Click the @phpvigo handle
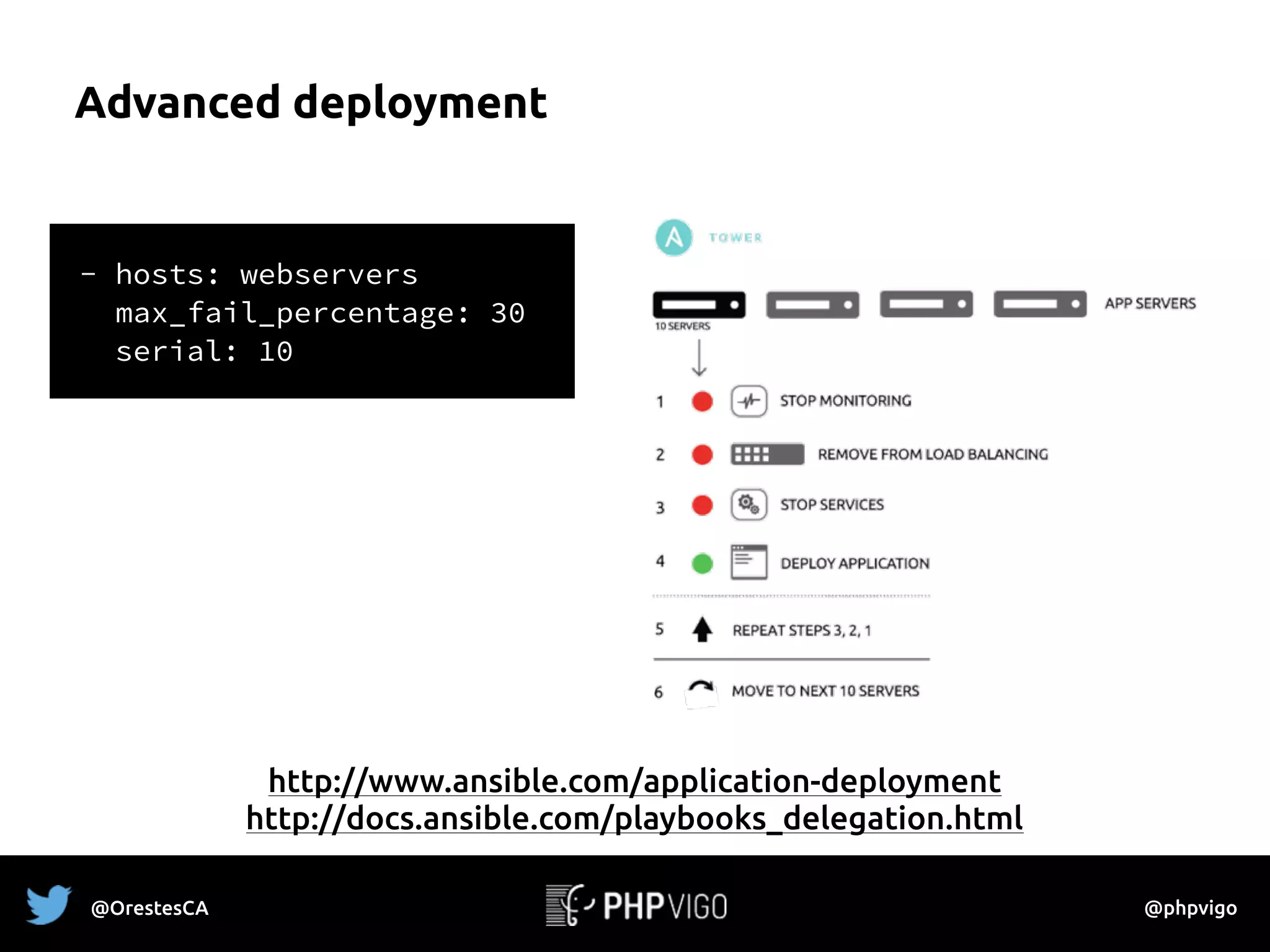1270x952 pixels. pyautogui.click(x=1190, y=908)
